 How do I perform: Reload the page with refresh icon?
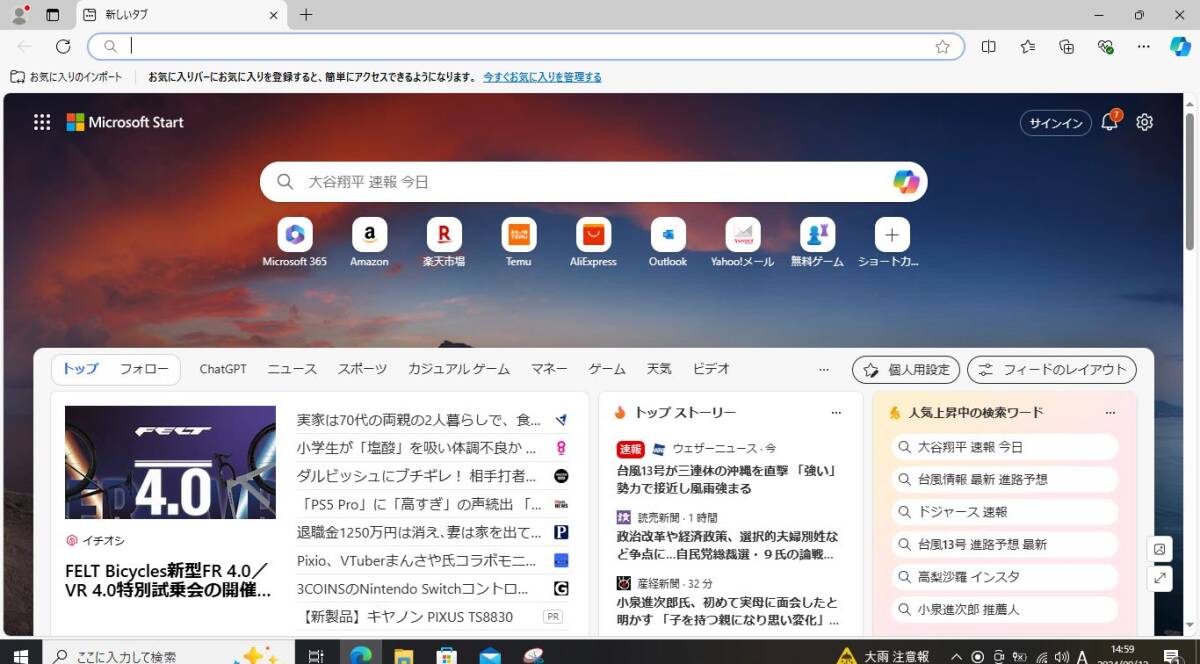tap(63, 46)
